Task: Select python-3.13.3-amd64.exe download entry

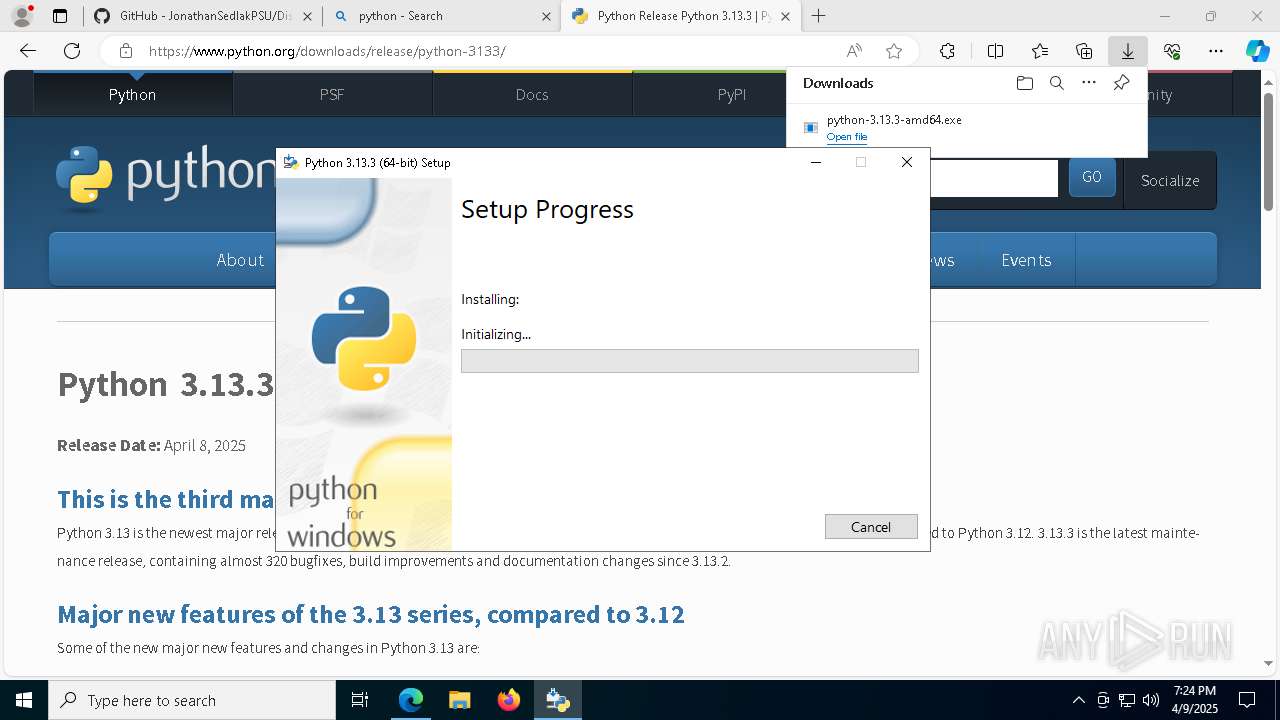Action: (967, 127)
